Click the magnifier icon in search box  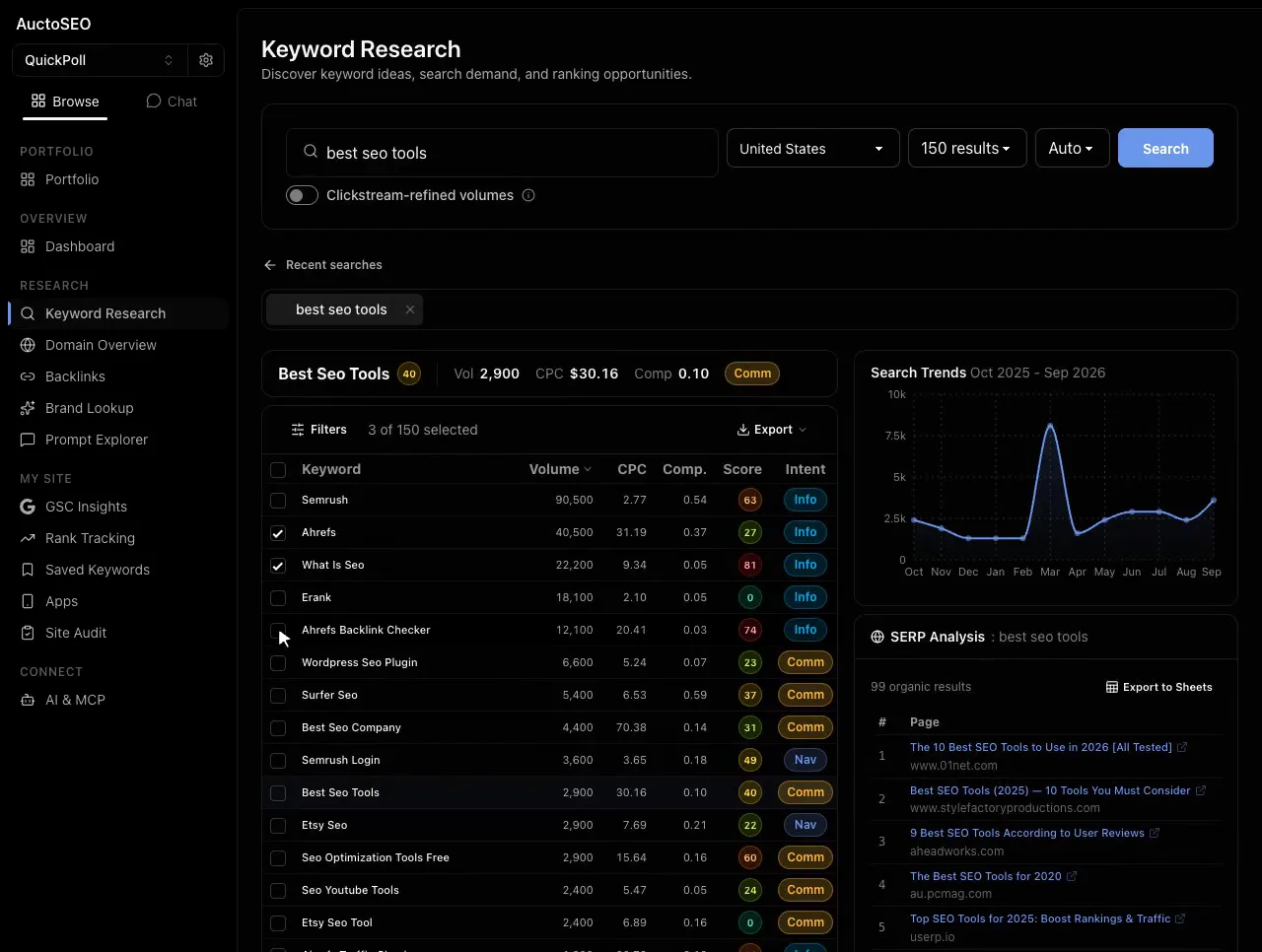coord(311,152)
